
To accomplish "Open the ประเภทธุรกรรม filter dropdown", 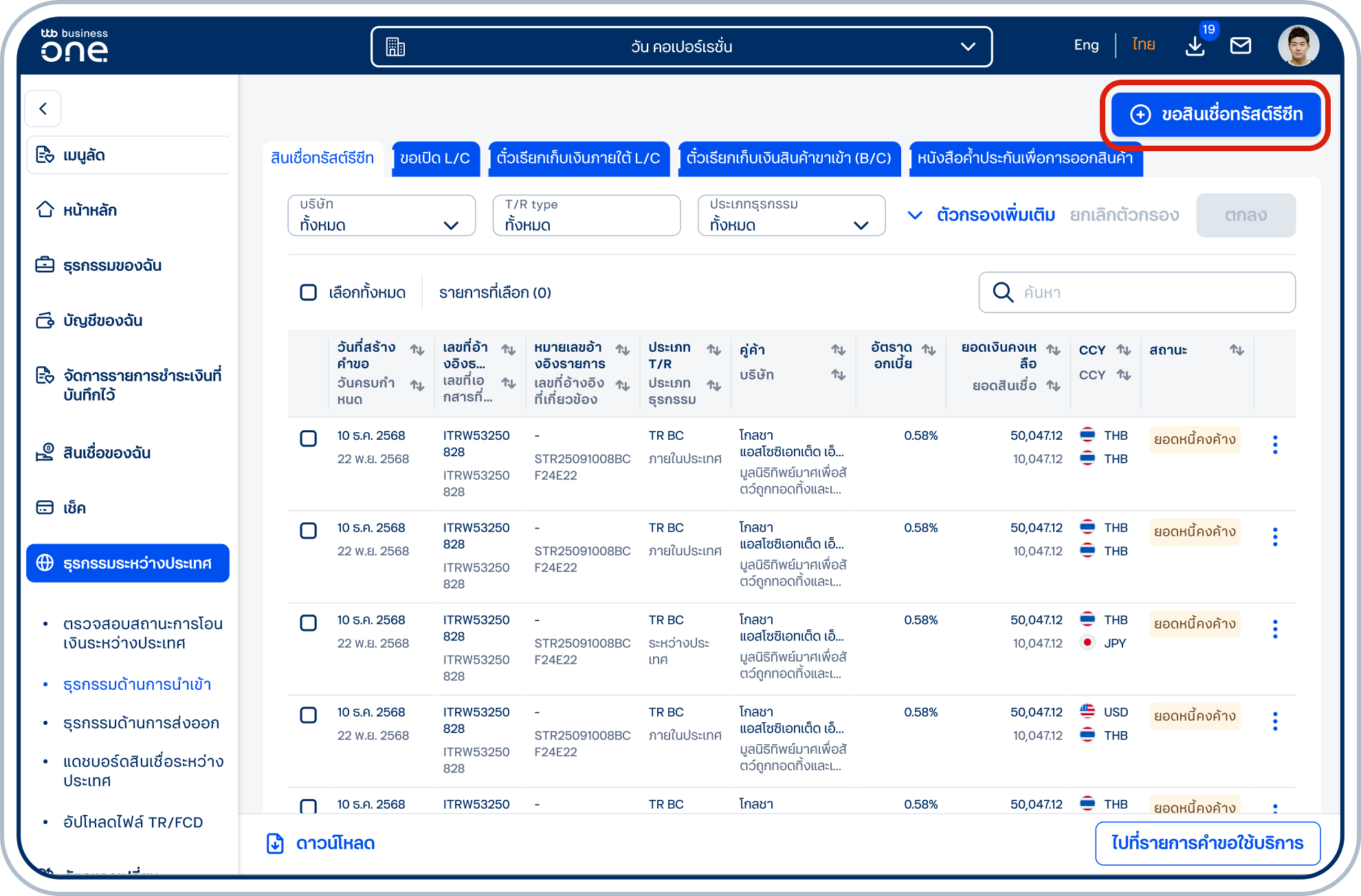I will tap(791, 215).
